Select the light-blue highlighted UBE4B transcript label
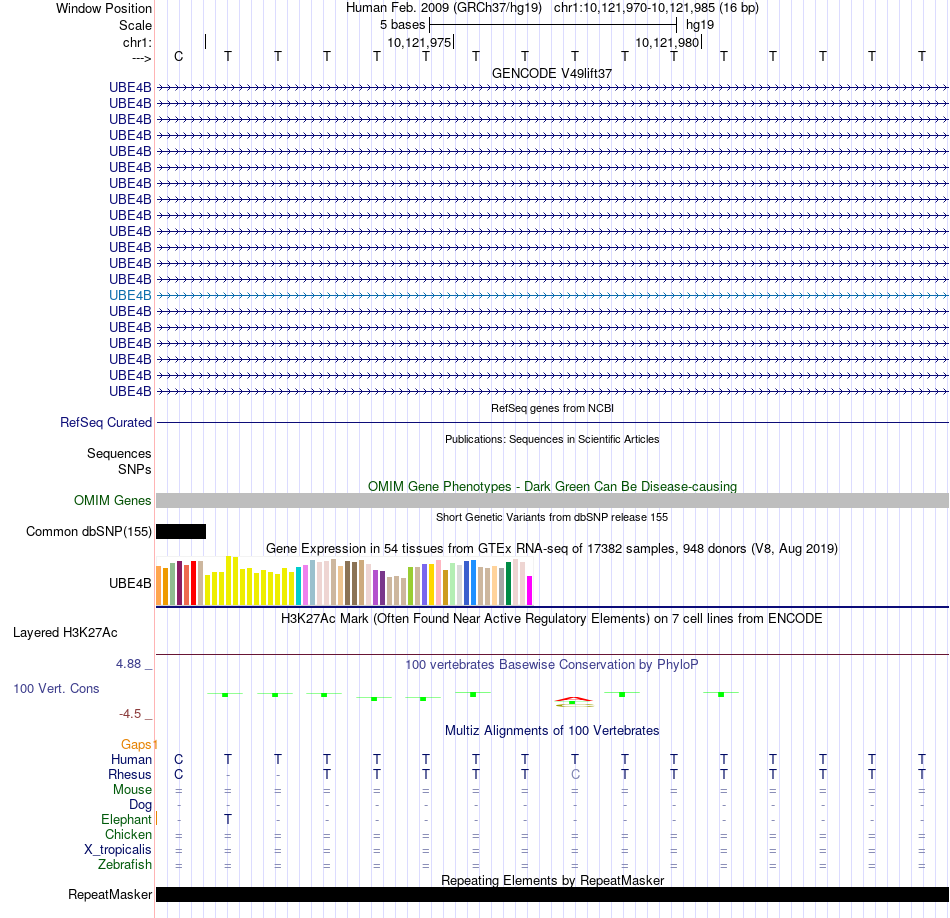The width and height of the screenshot is (950, 918). [x=130, y=295]
